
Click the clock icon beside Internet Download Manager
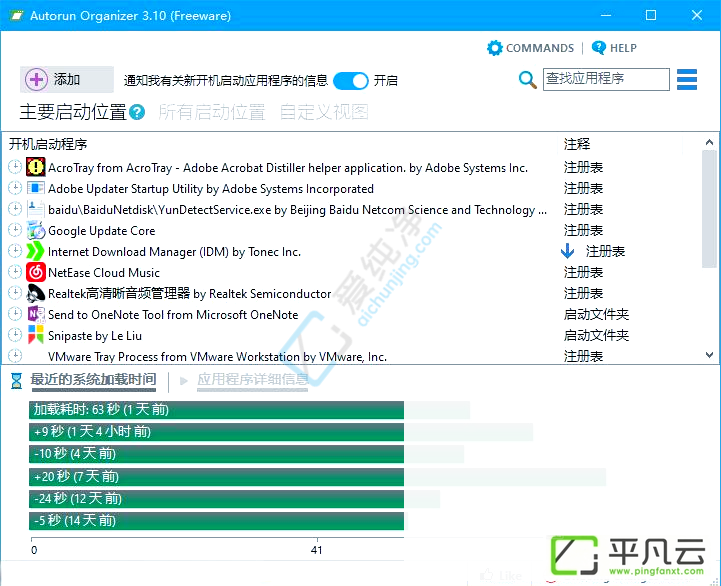point(15,251)
